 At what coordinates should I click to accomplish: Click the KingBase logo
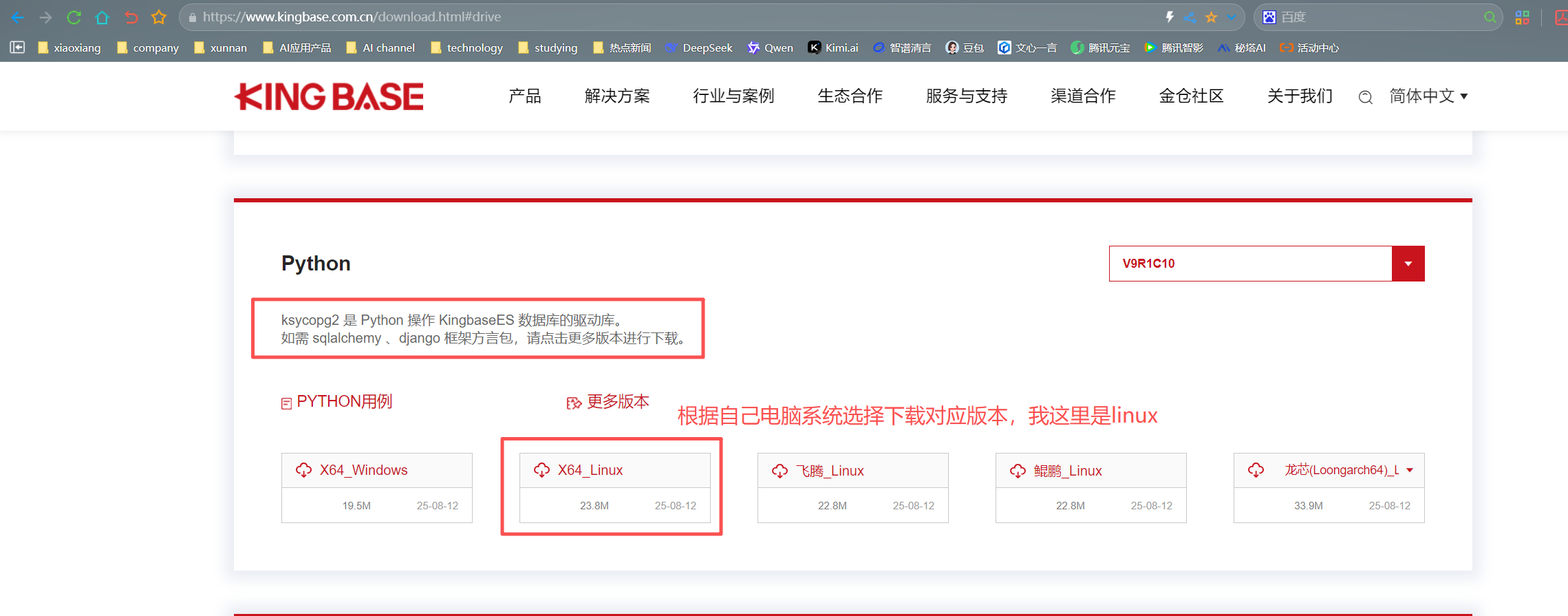coord(329,96)
